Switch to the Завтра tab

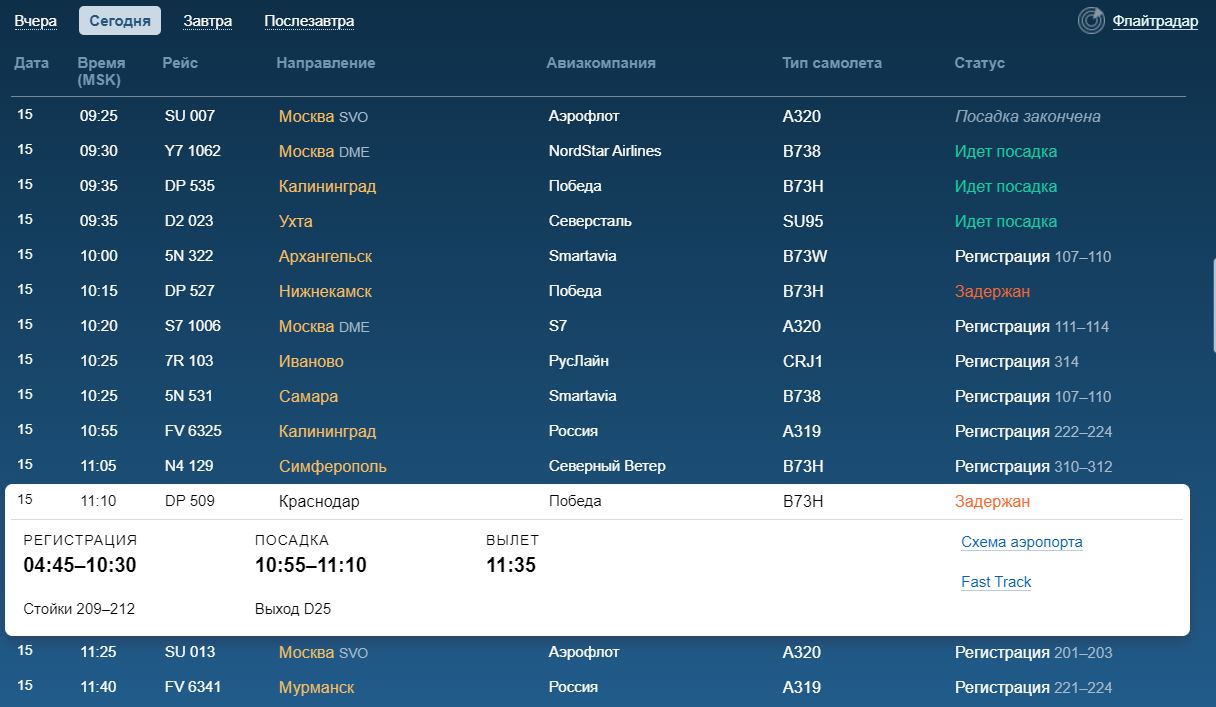208,21
